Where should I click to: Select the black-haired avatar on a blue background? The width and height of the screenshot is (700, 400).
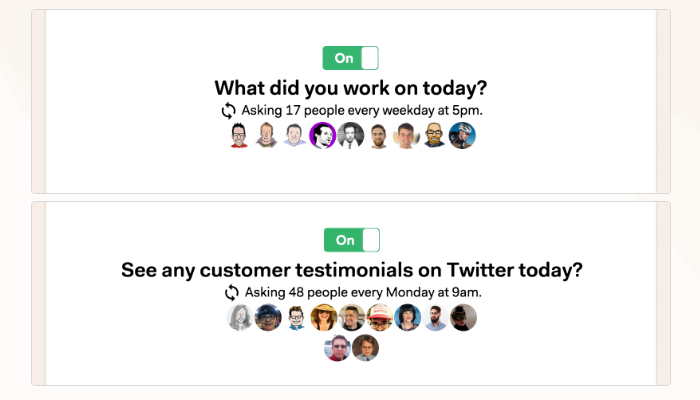tap(408, 318)
